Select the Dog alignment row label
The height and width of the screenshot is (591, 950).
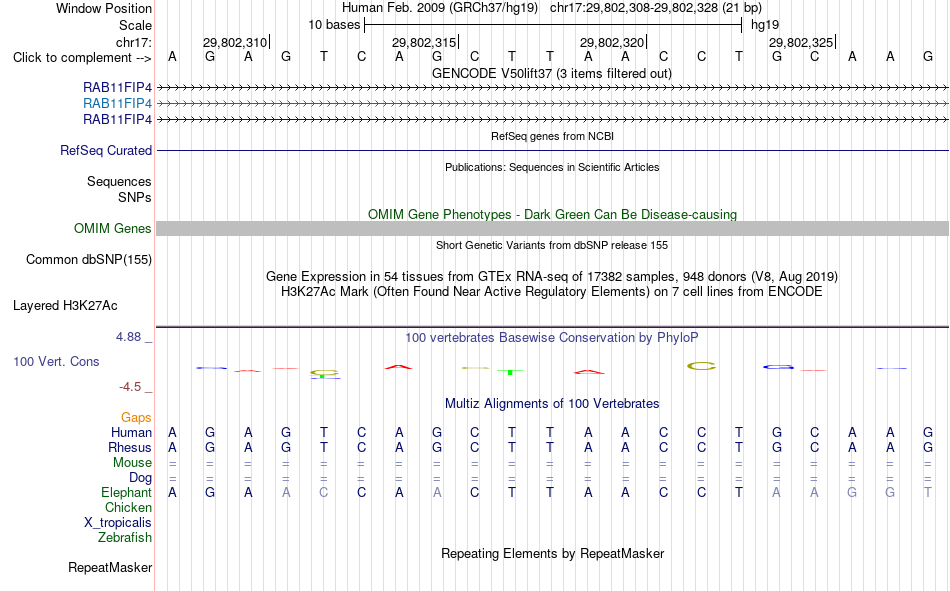point(140,478)
